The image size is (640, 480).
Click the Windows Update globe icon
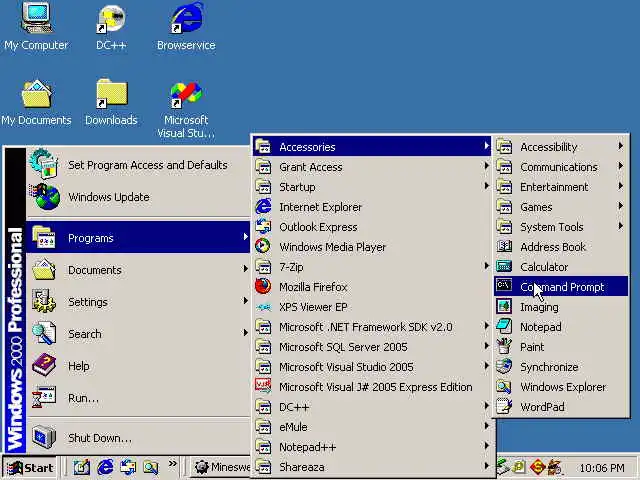pos(45,197)
